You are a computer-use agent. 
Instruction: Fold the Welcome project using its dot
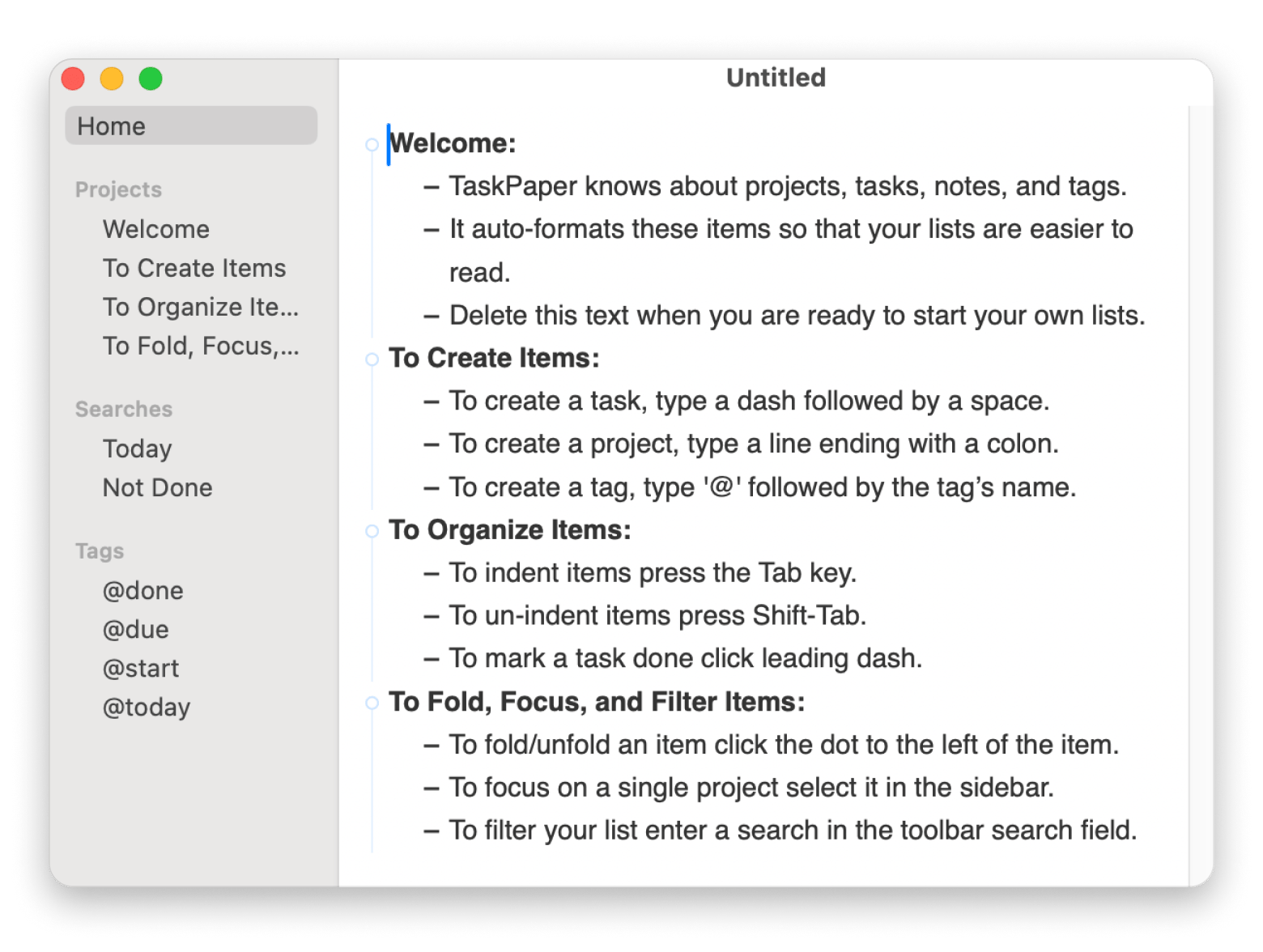click(x=372, y=145)
